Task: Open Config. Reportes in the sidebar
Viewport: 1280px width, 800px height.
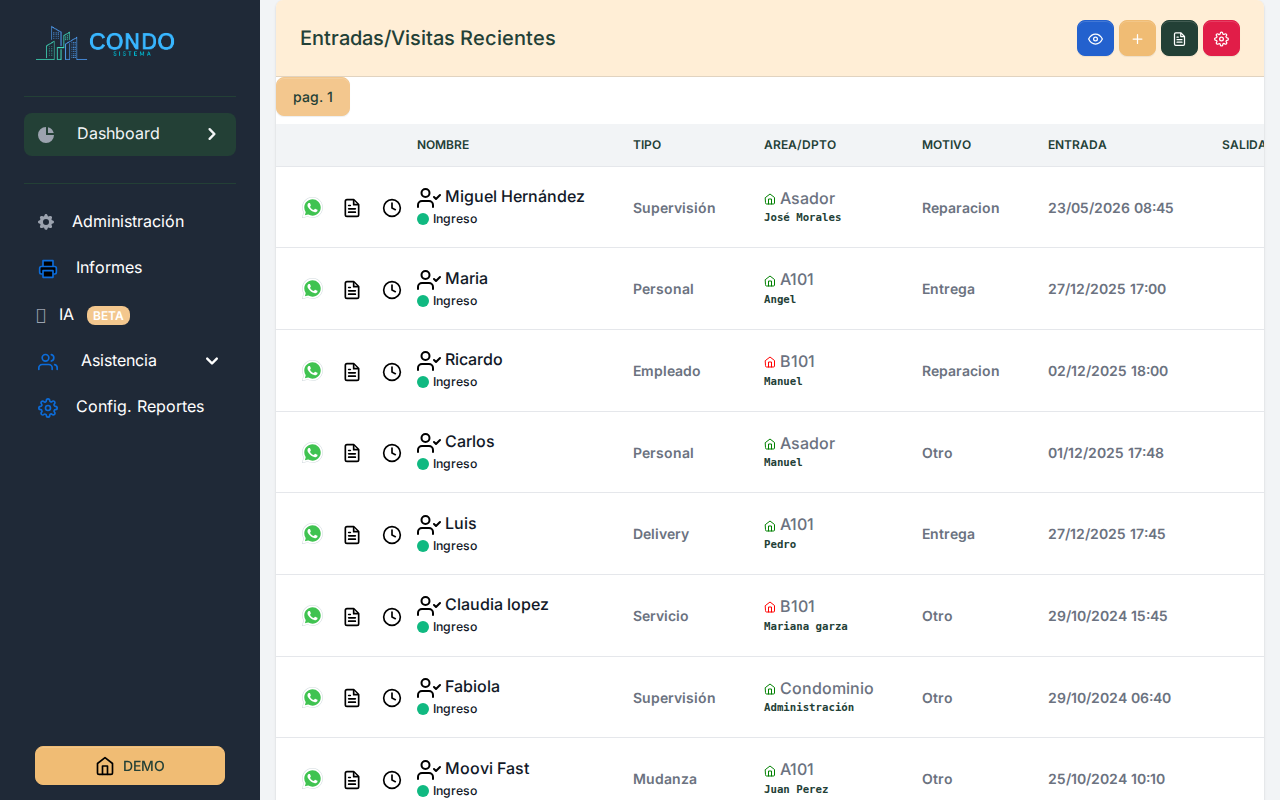Action: (140, 407)
